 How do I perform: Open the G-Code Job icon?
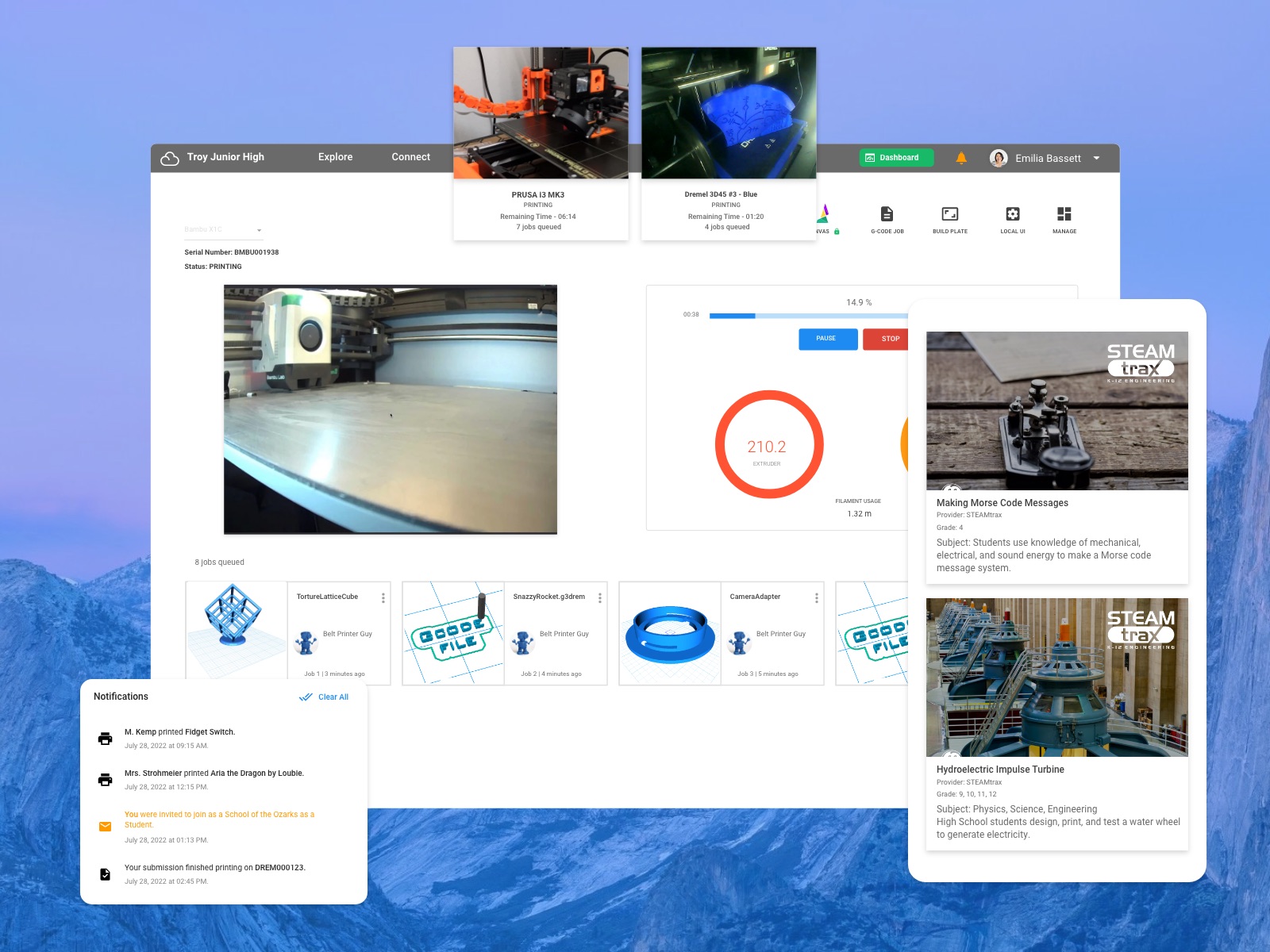pos(887,214)
